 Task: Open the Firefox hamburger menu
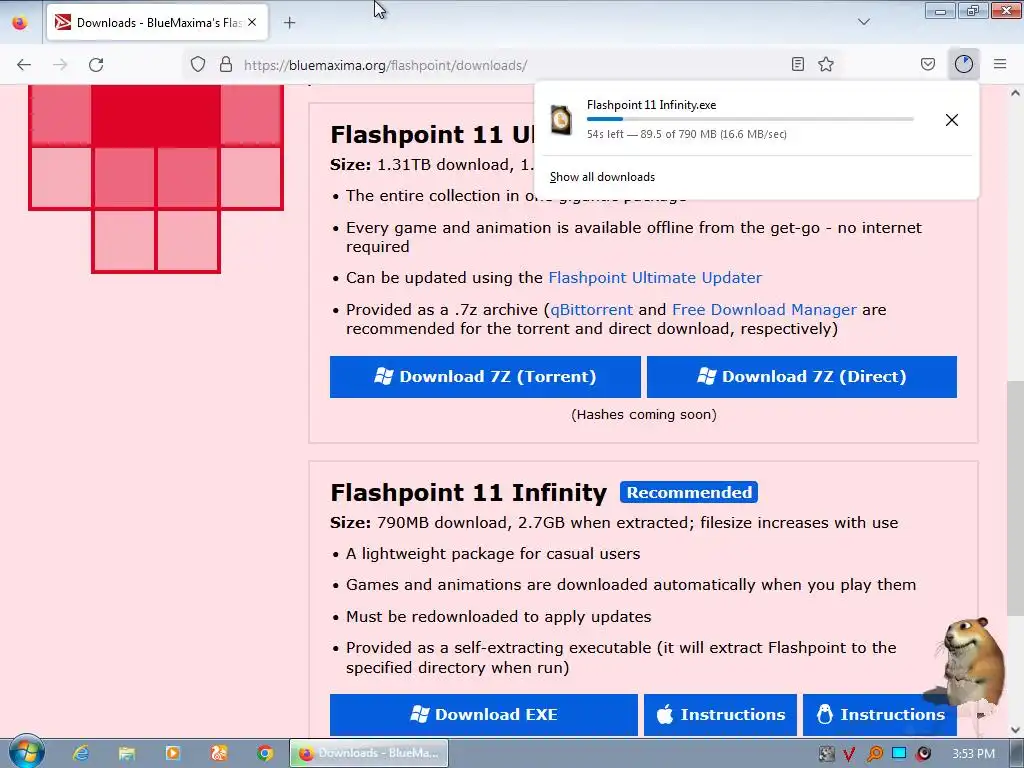pos(1000,64)
